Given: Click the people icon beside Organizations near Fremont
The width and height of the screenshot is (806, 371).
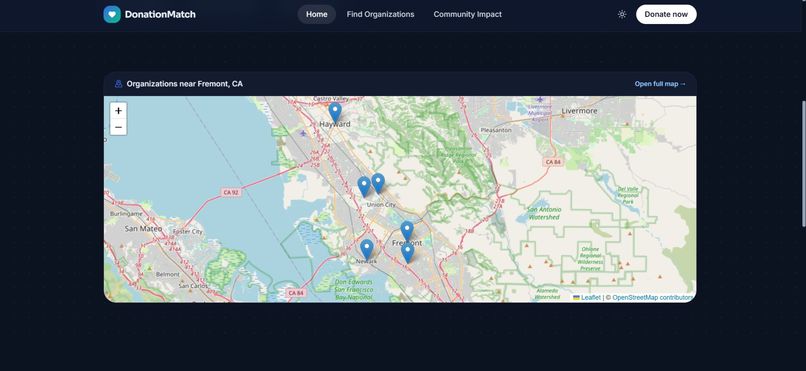Looking at the screenshot, I should tap(118, 84).
